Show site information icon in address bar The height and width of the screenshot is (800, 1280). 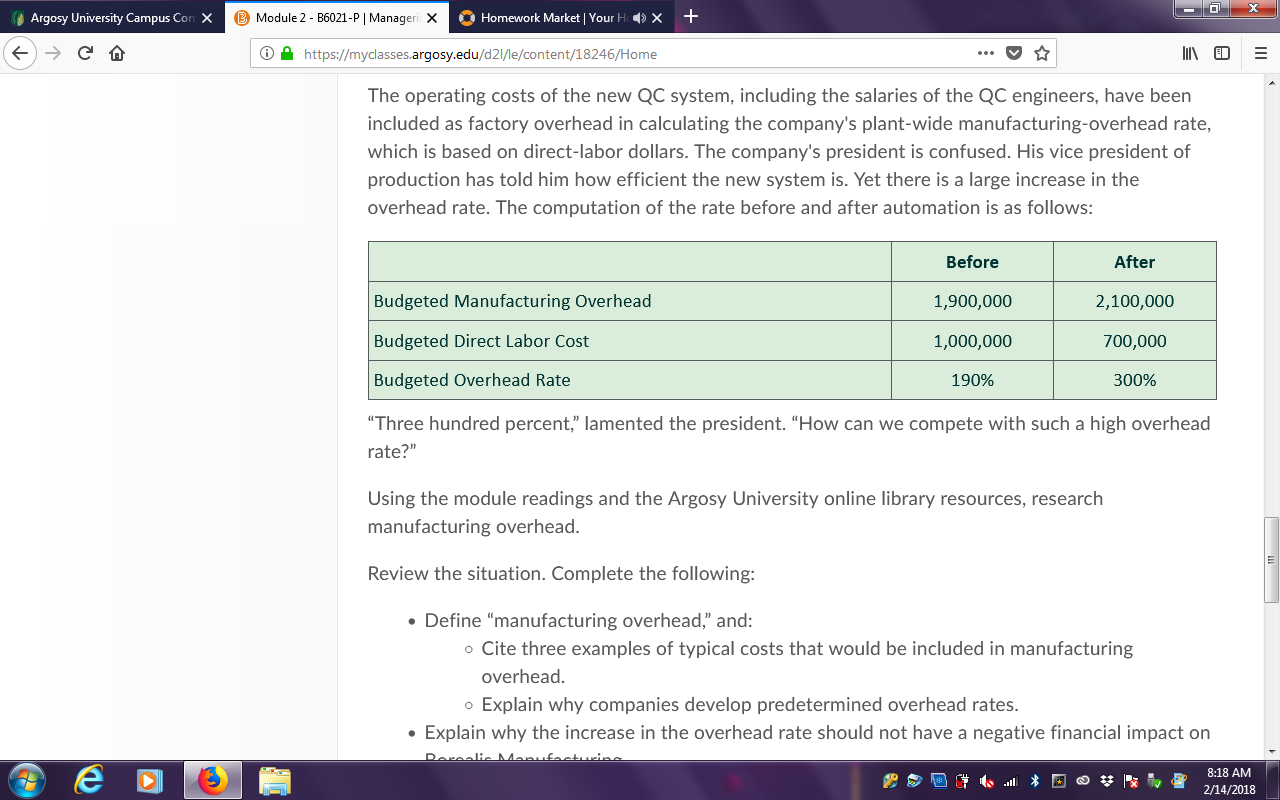click(x=268, y=54)
